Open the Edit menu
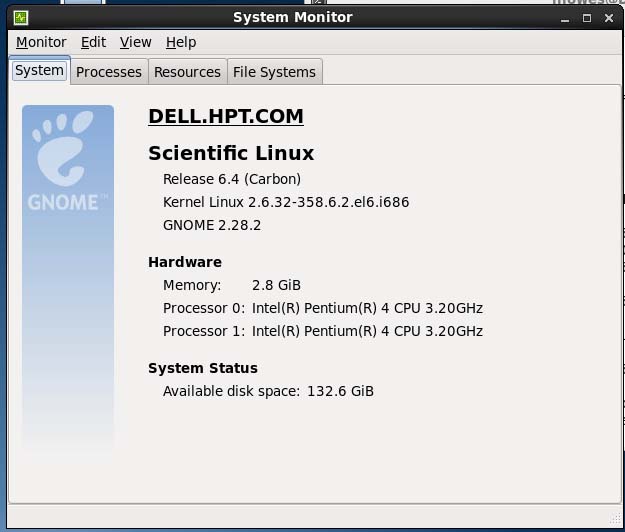The width and height of the screenshot is (625, 532). point(93,42)
